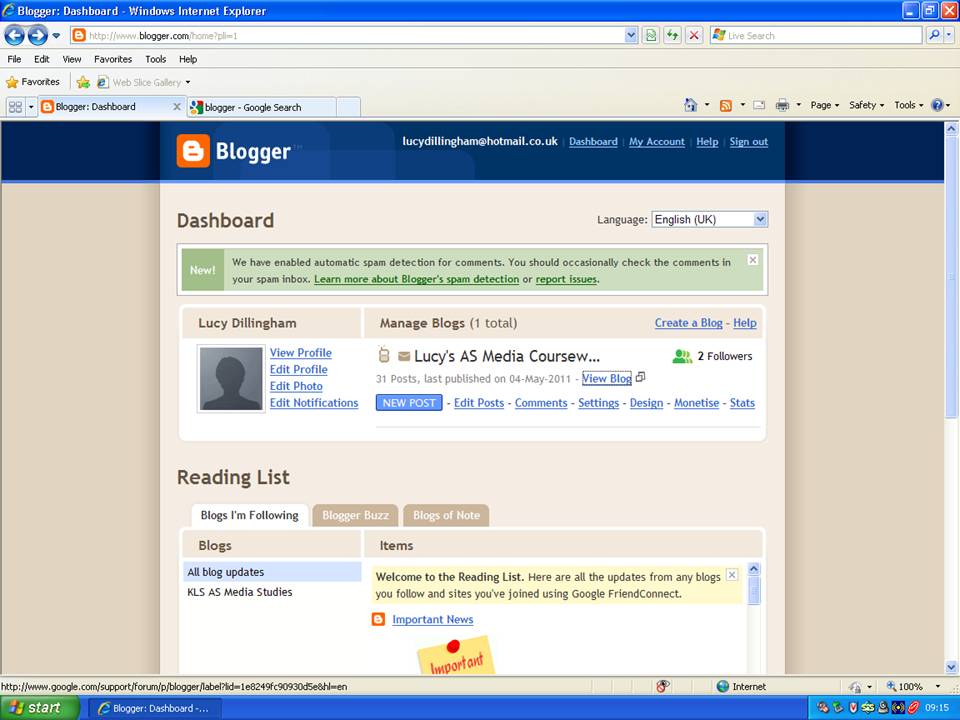Open the Dashboard link in the header
Image resolution: width=960 pixels, height=720 pixels.
593,142
